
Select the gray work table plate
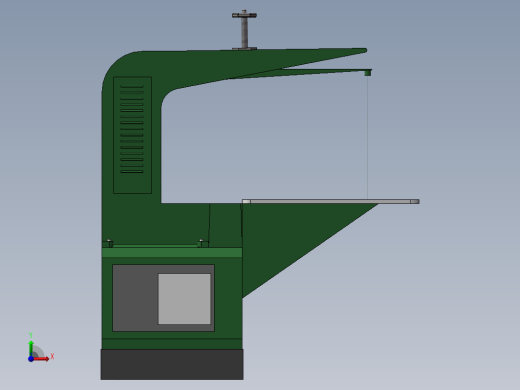(x=331, y=201)
